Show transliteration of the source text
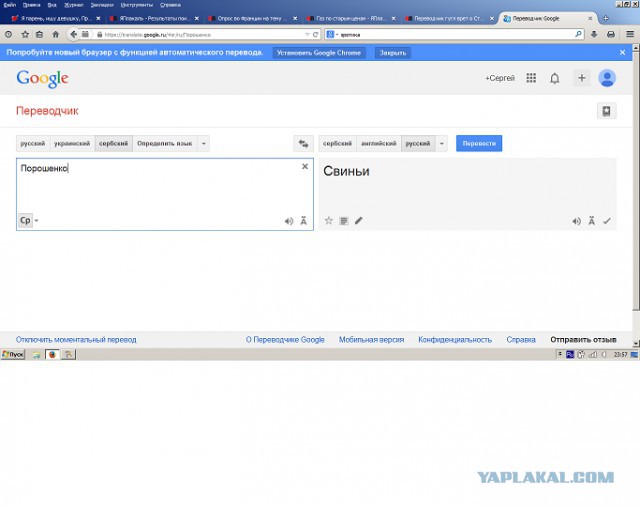Viewport: 640px width, 507px height. tap(303, 221)
